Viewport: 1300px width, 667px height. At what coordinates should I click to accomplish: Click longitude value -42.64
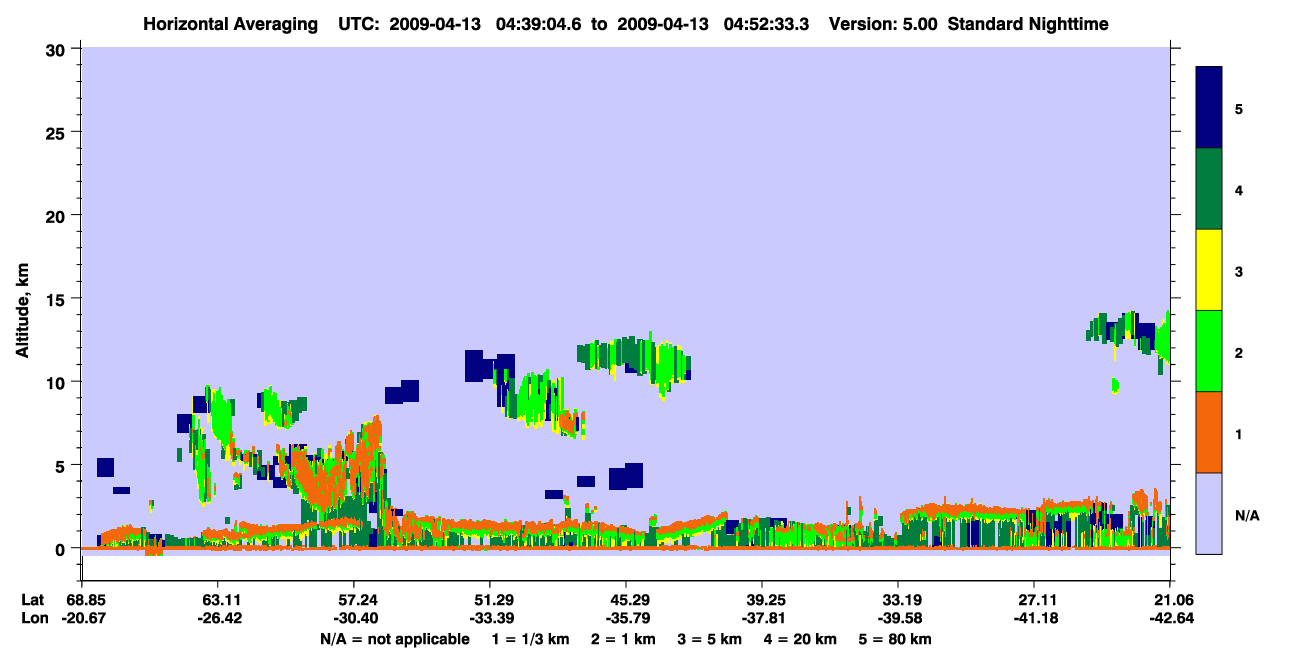pos(1170,618)
